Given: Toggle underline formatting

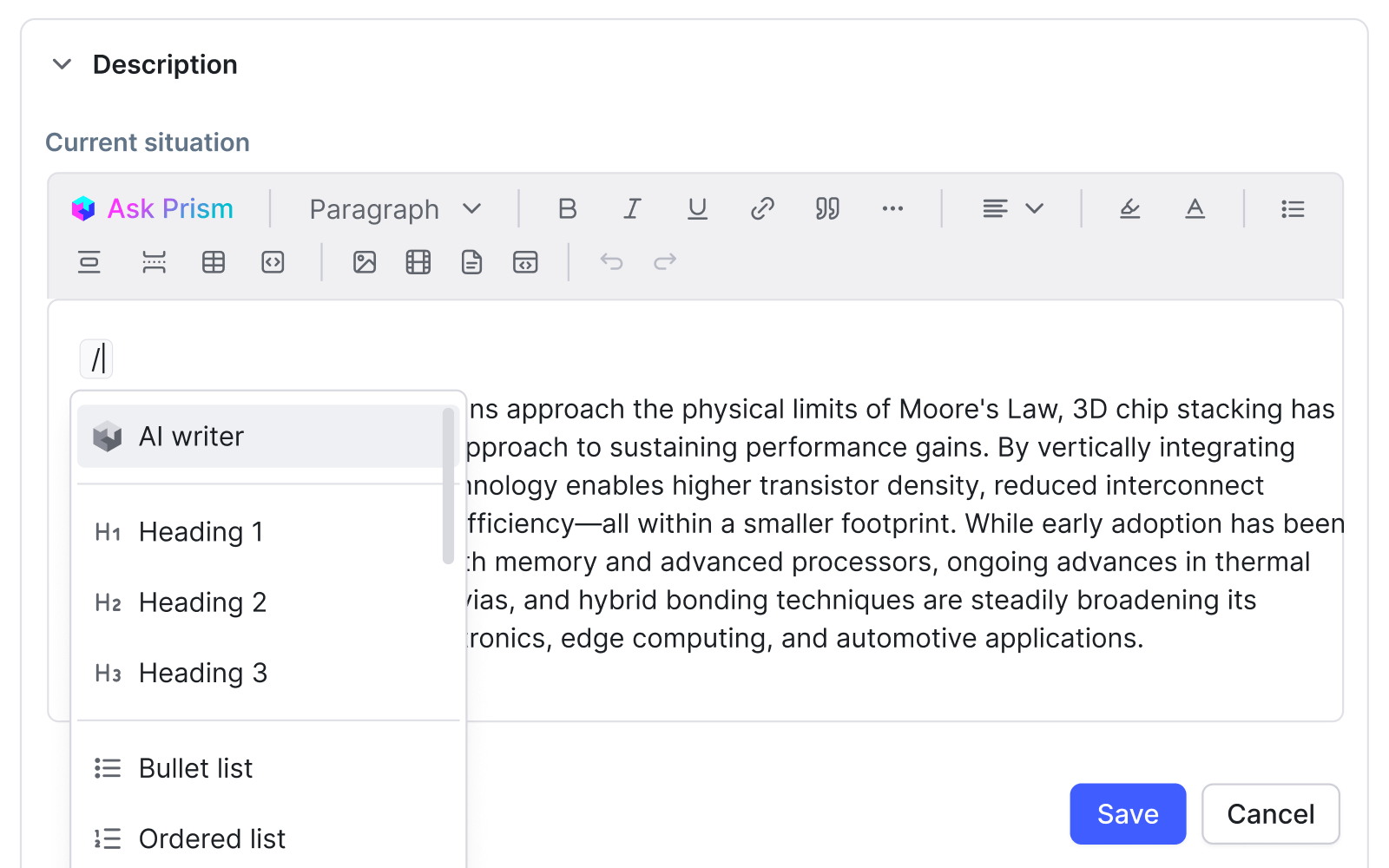Looking at the screenshot, I should (697, 209).
